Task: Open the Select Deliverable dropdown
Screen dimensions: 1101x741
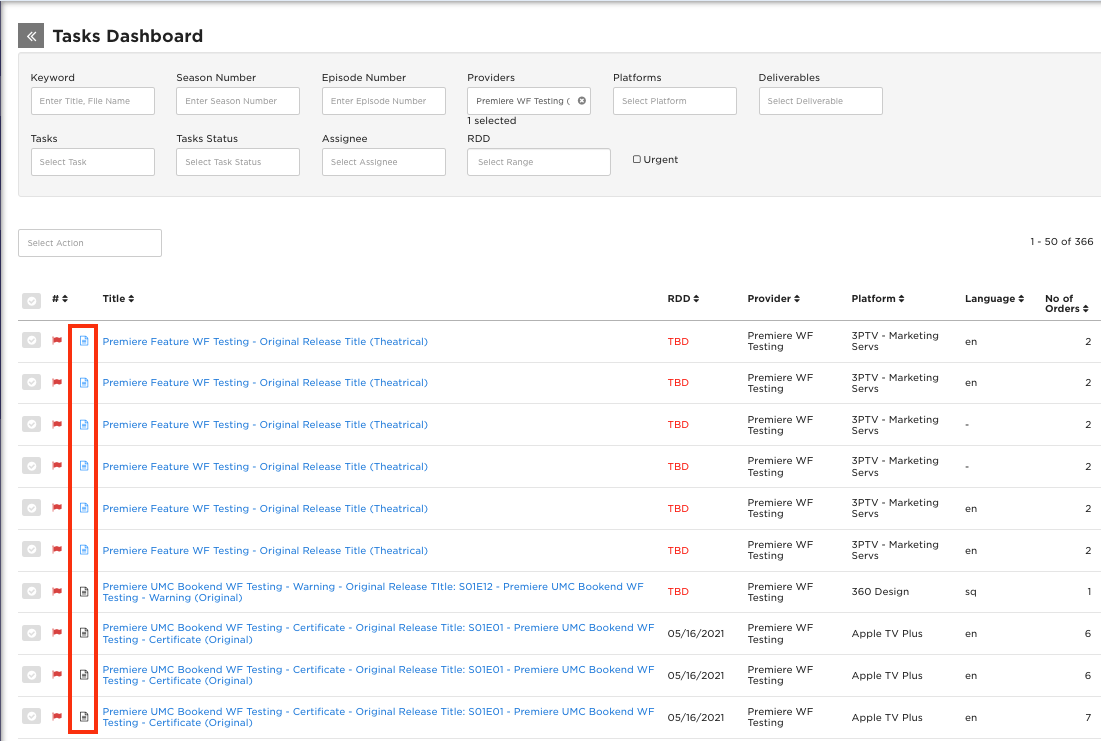Action: click(820, 100)
